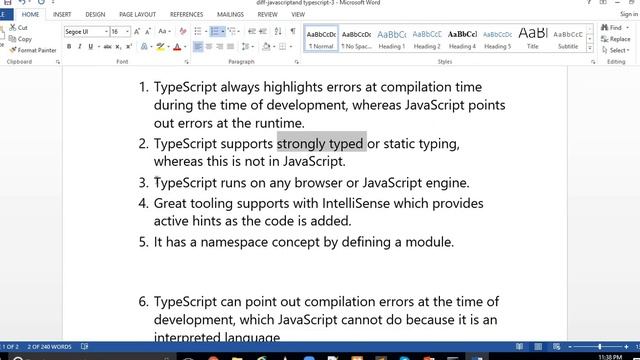The width and height of the screenshot is (640, 360).
Task: Toggle show paragraph marks
Action: point(293,31)
